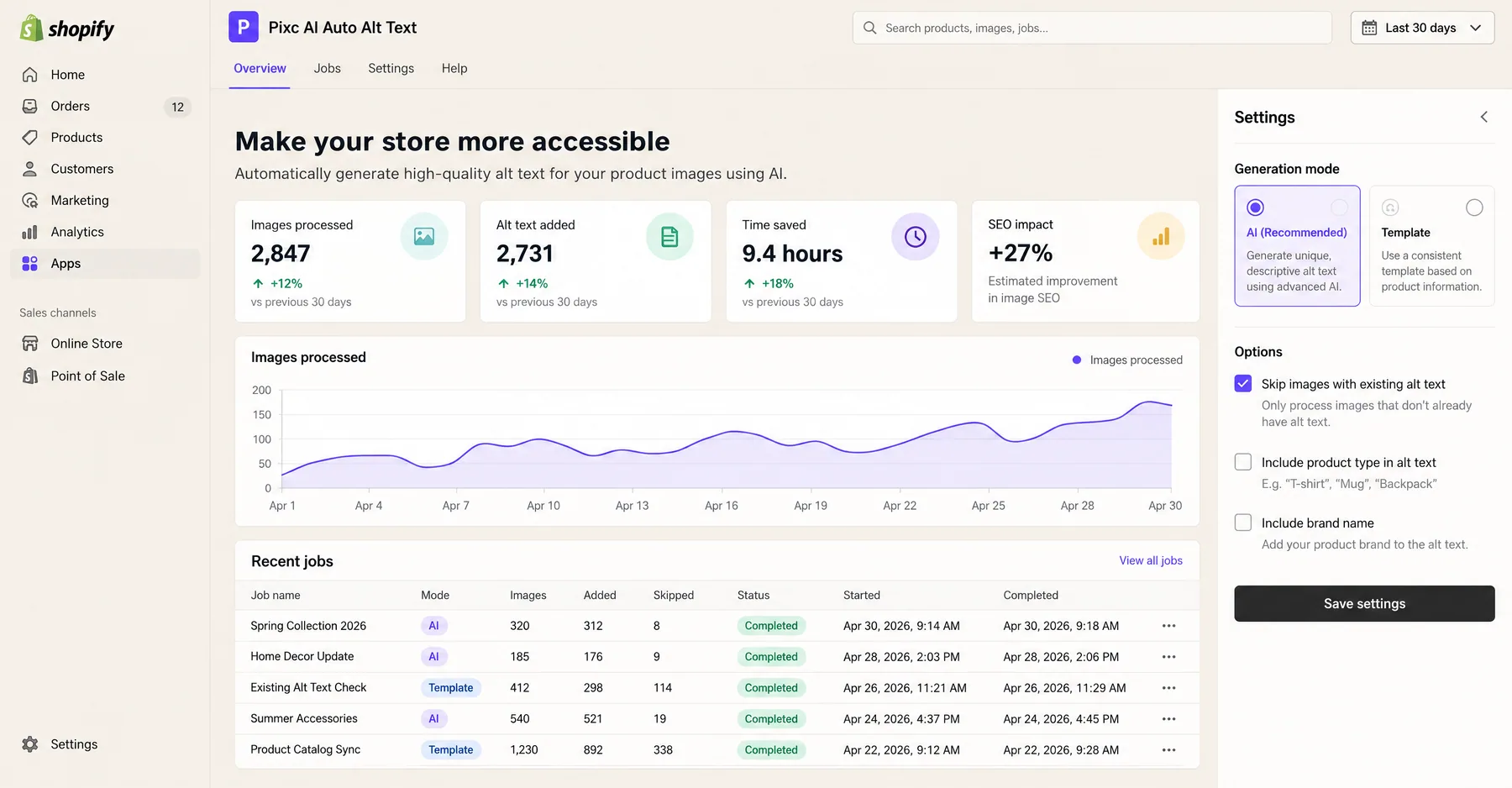Open the Product Catalog Sync job

(305, 749)
